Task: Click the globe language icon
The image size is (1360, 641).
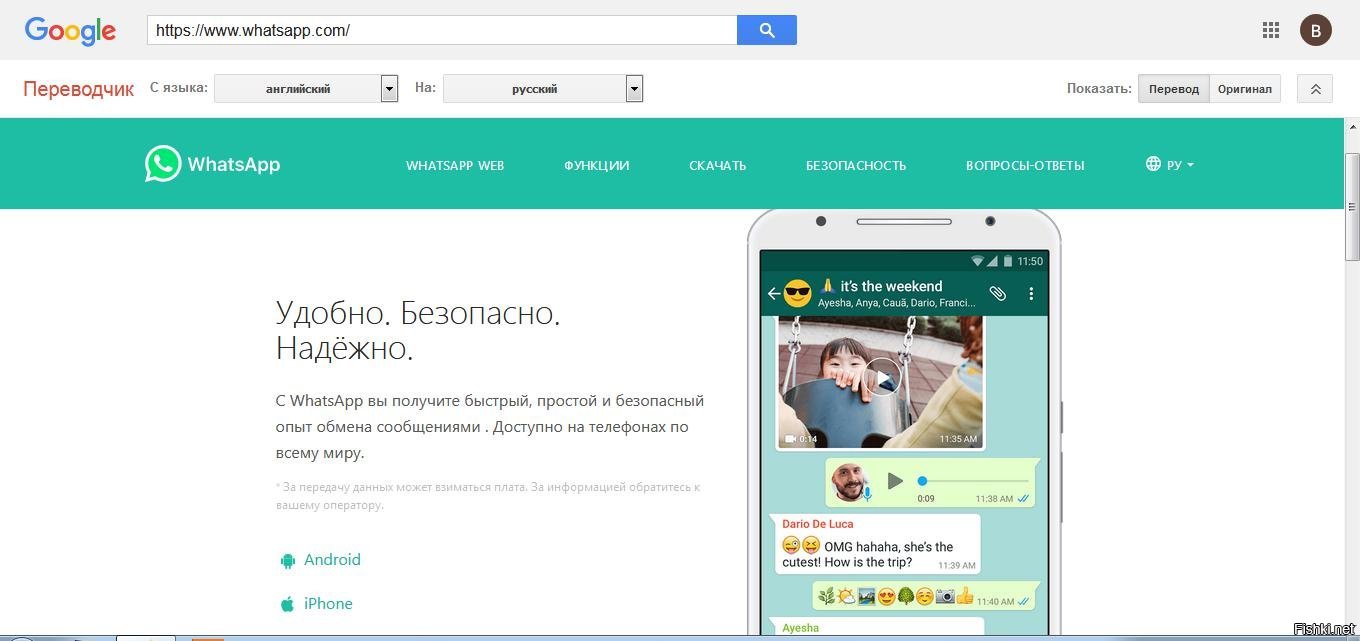Action: (x=1153, y=164)
